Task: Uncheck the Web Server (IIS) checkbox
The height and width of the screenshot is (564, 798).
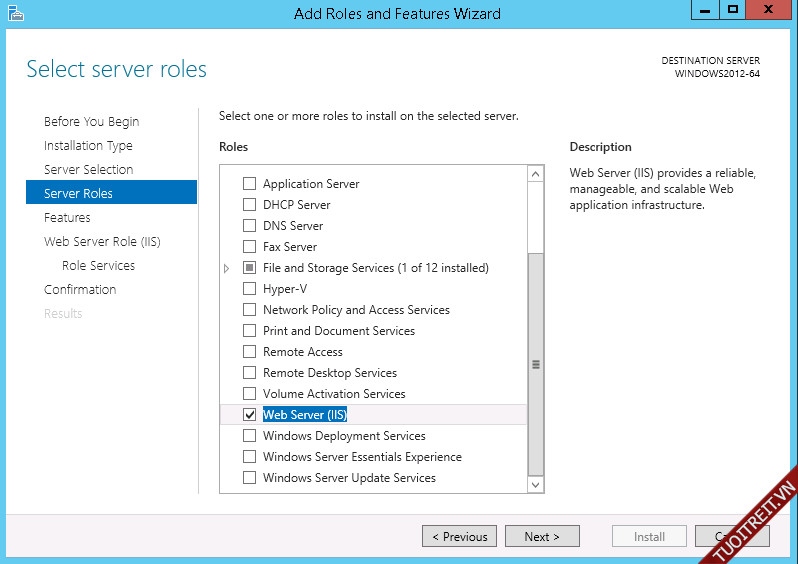Action: [250, 415]
